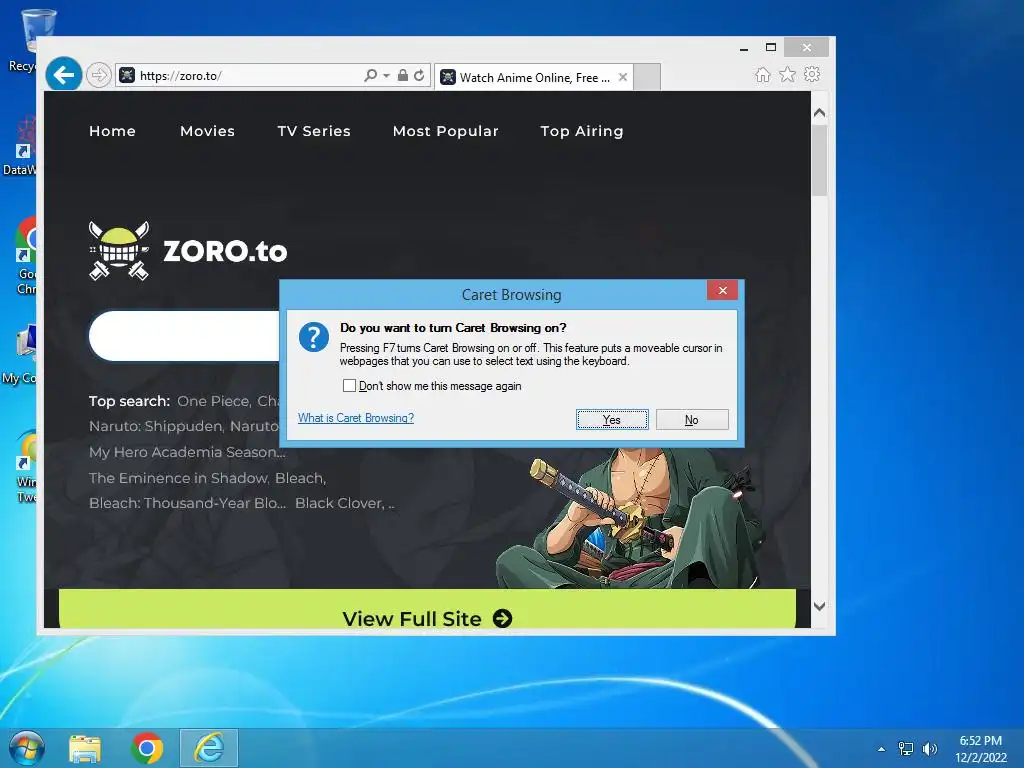Open the IE Tools gear icon
The height and width of the screenshot is (768, 1024).
(x=812, y=74)
